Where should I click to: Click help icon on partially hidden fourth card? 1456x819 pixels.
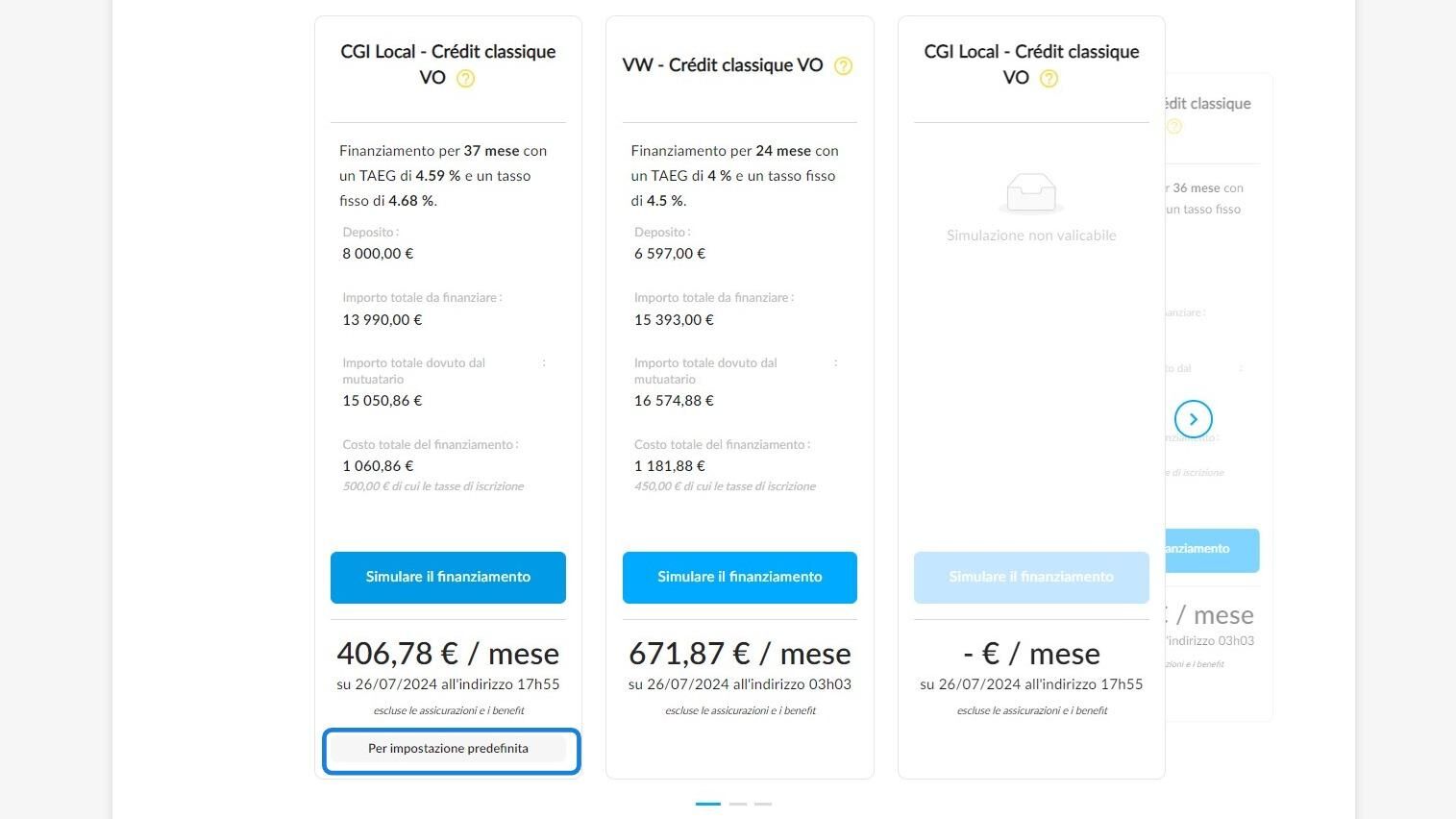coord(1173,126)
